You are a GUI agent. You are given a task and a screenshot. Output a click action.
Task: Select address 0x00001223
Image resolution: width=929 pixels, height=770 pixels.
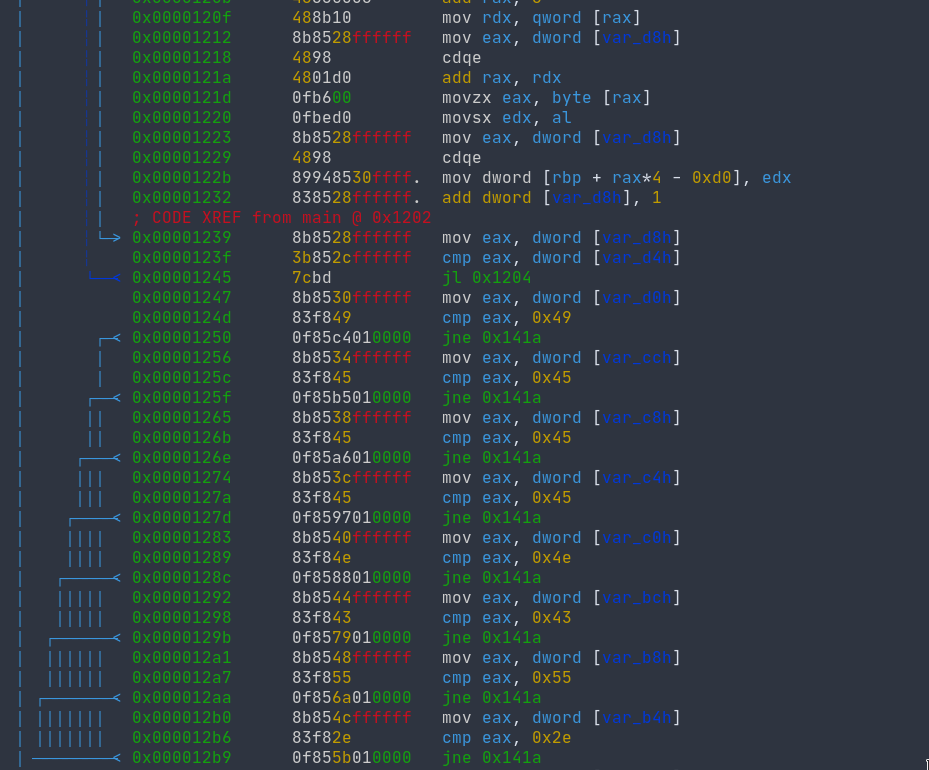tap(181, 138)
